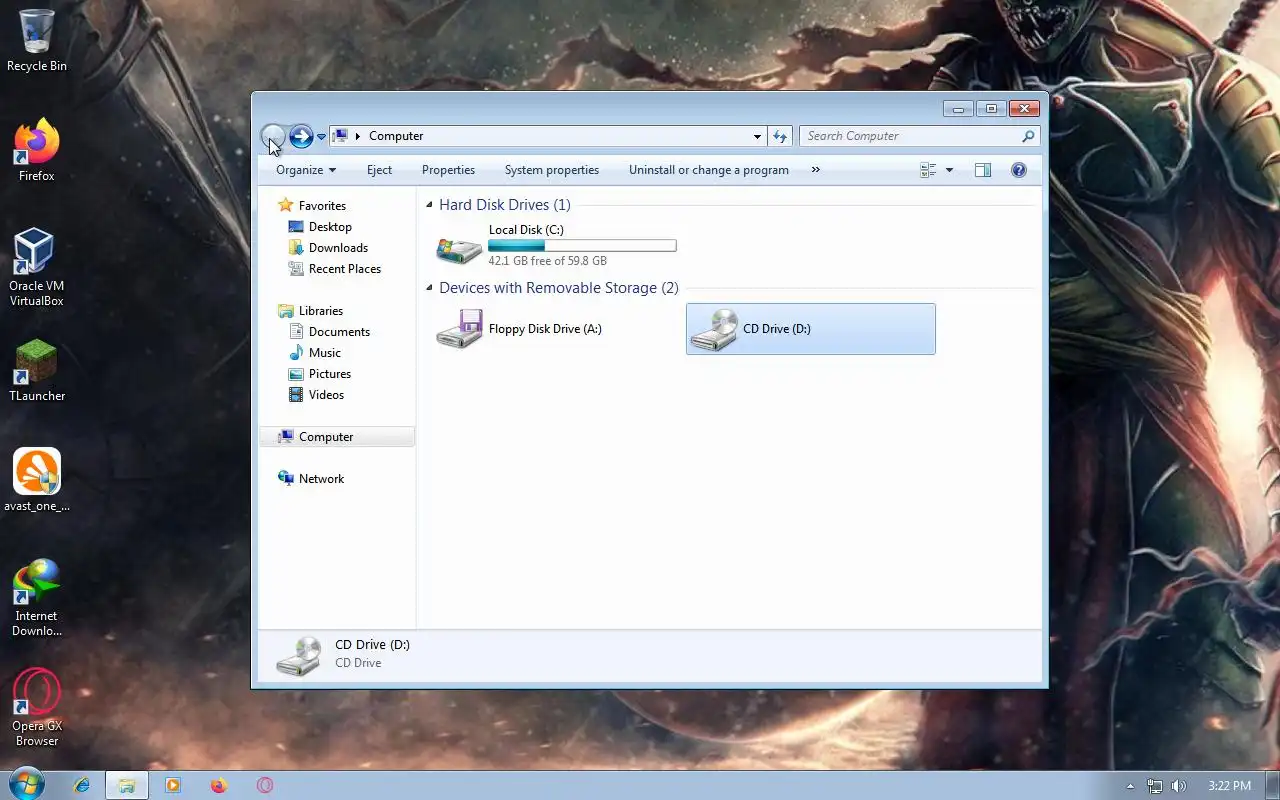Image resolution: width=1280 pixels, height=800 pixels.
Task: Refresh the Computer folder view
Action: (780, 136)
